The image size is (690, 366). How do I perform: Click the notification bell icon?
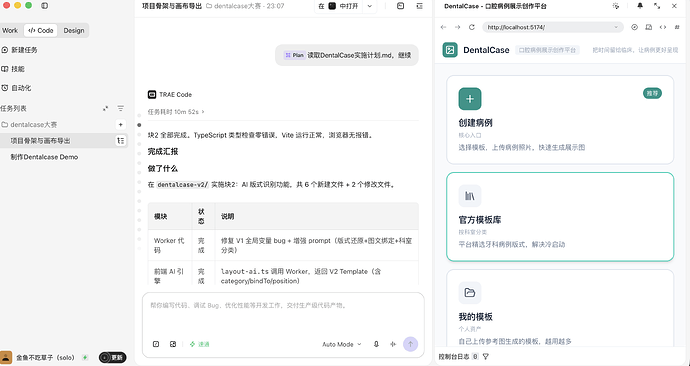click(640, 6)
